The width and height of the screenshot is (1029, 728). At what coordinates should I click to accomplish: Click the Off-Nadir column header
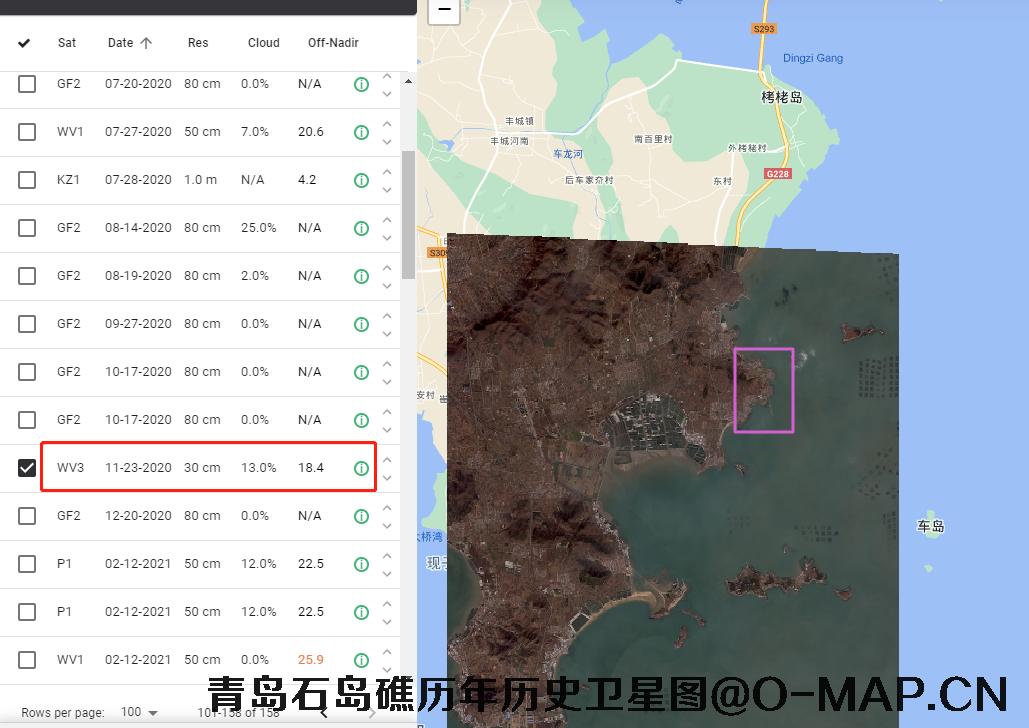tap(333, 43)
